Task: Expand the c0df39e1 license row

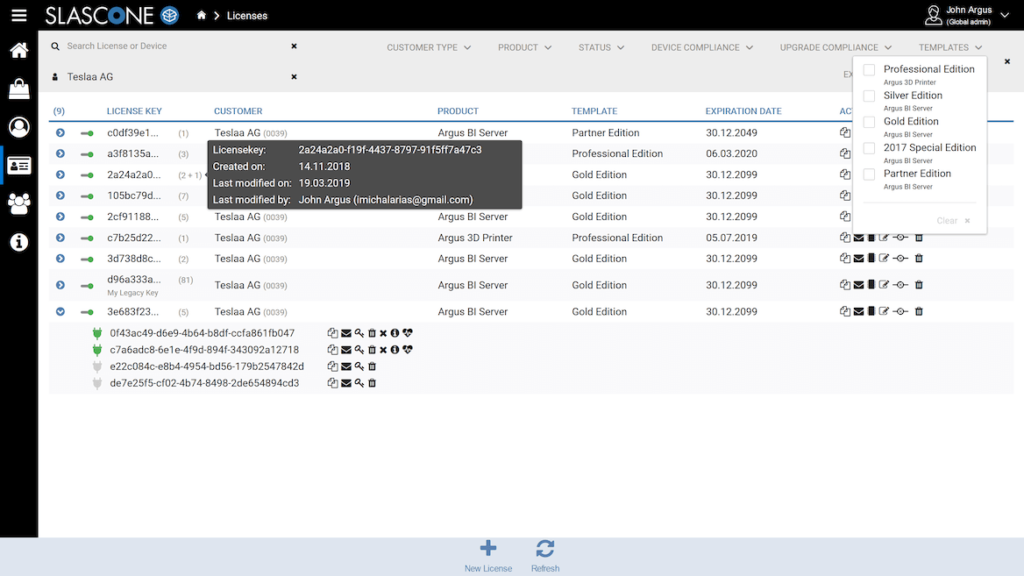Action: pyautogui.click(x=60, y=133)
